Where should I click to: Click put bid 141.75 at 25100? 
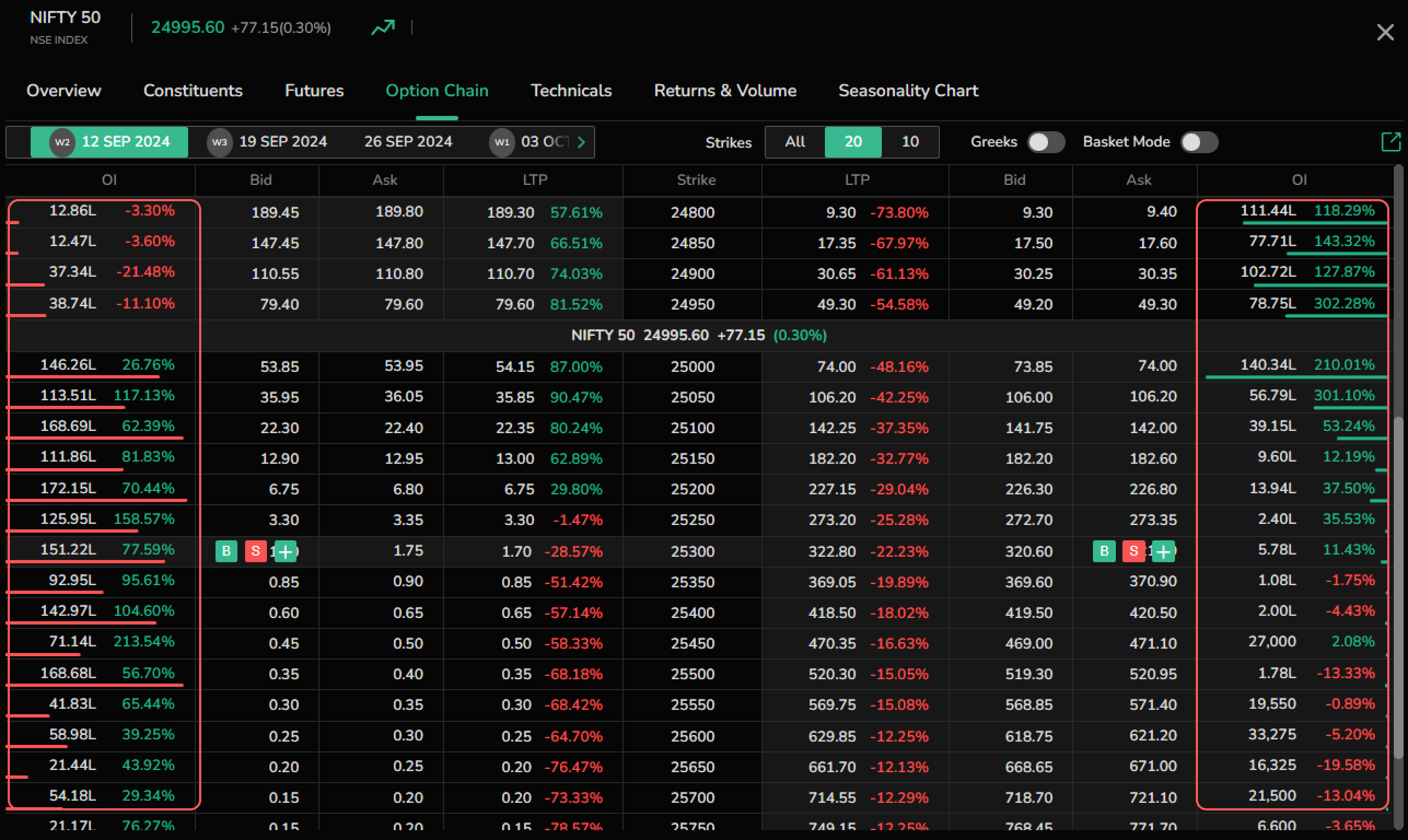1029,428
